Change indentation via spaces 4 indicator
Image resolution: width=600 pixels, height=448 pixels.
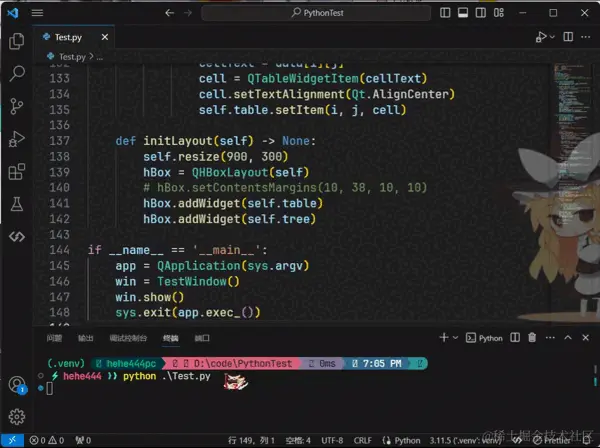tap(298, 440)
